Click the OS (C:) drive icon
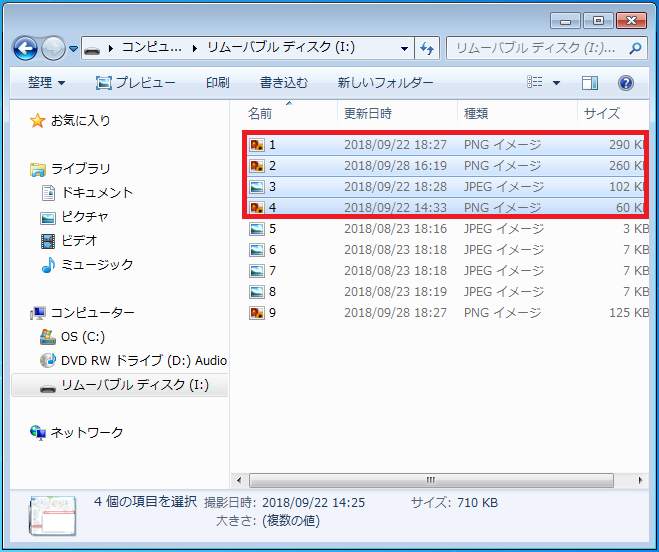Viewport: 659px width, 552px height. coord(48,337)
